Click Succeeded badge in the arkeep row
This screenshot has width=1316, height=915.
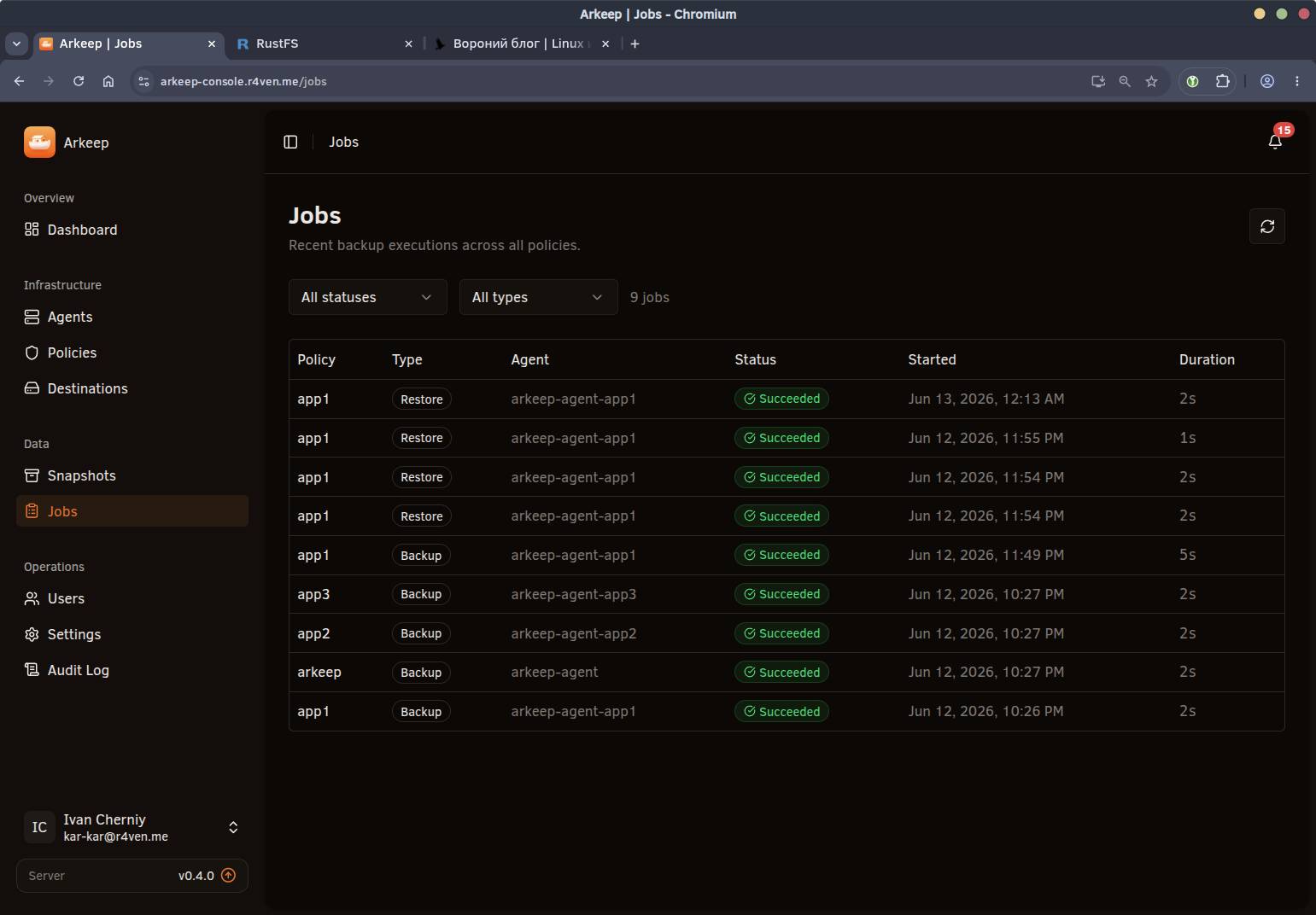click(781, 673)
